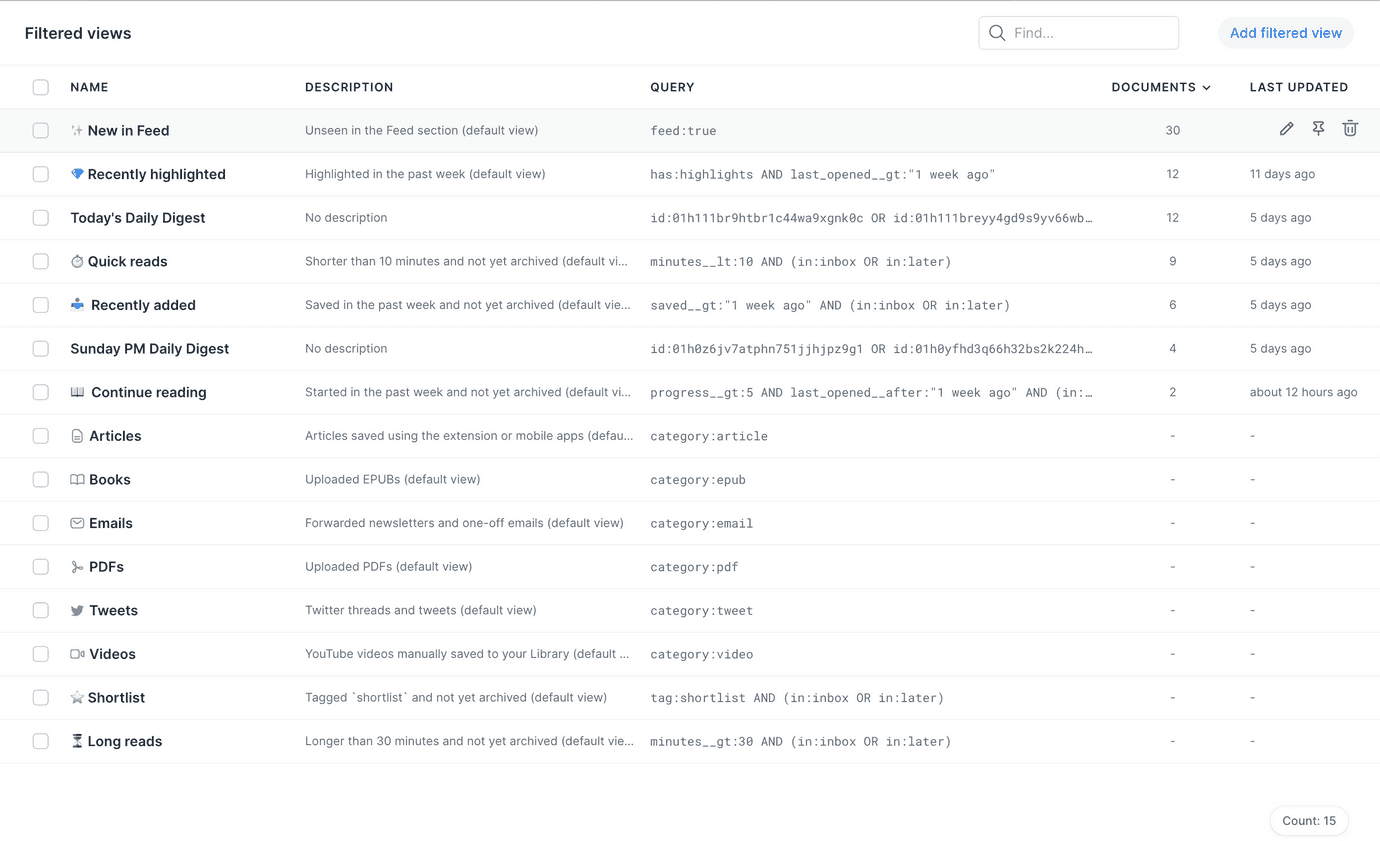Click the magnifying glass search icon
The height and width of the screenshot is (841, 1380).
[x=997, y=33]
